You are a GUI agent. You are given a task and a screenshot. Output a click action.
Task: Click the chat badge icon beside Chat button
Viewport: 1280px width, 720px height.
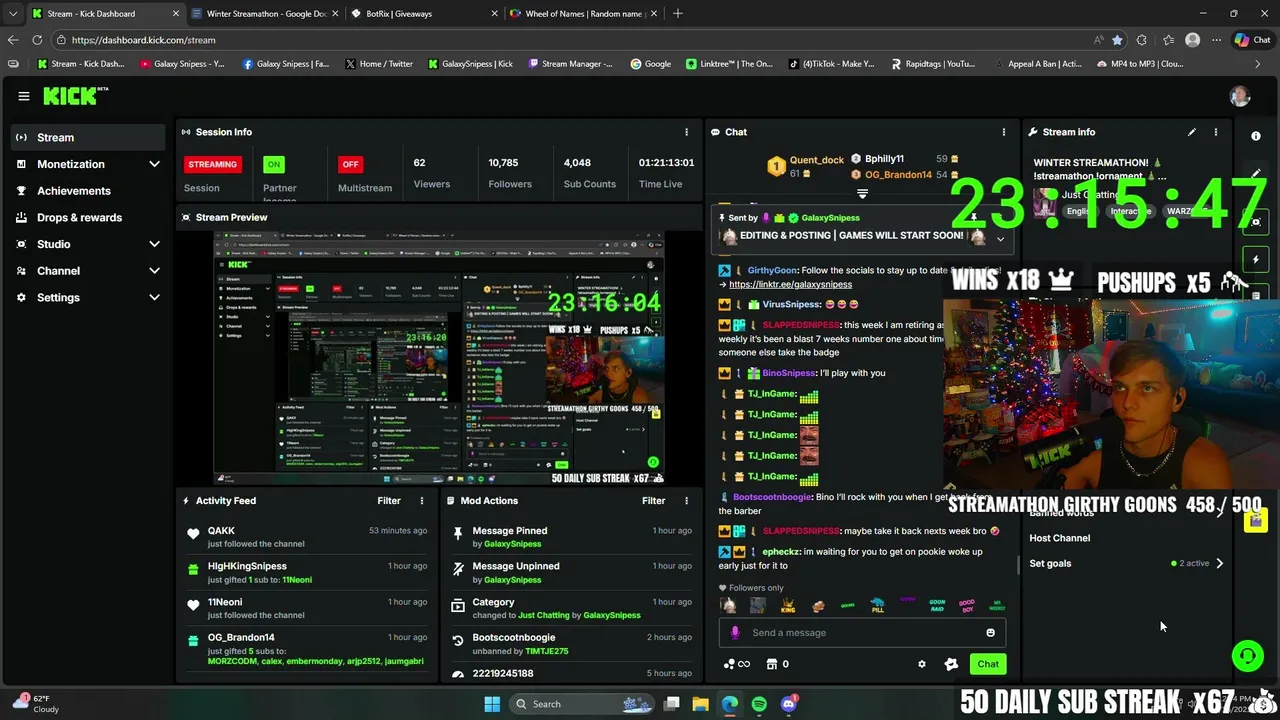tap(951, 664)
